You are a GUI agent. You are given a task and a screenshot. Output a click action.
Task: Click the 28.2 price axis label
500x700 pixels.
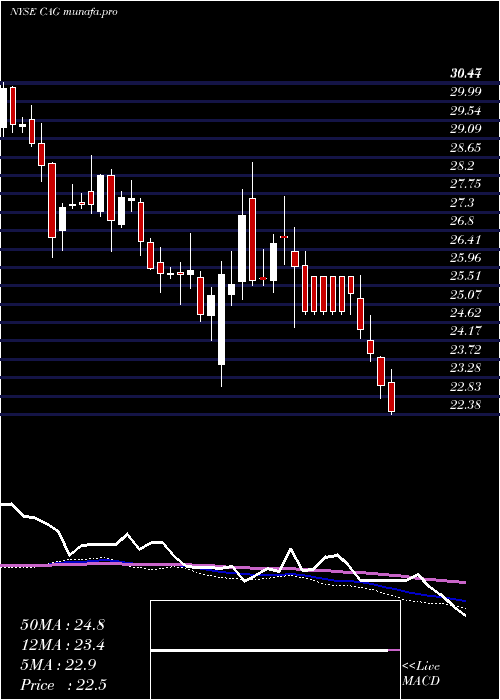tap(462, 166)
